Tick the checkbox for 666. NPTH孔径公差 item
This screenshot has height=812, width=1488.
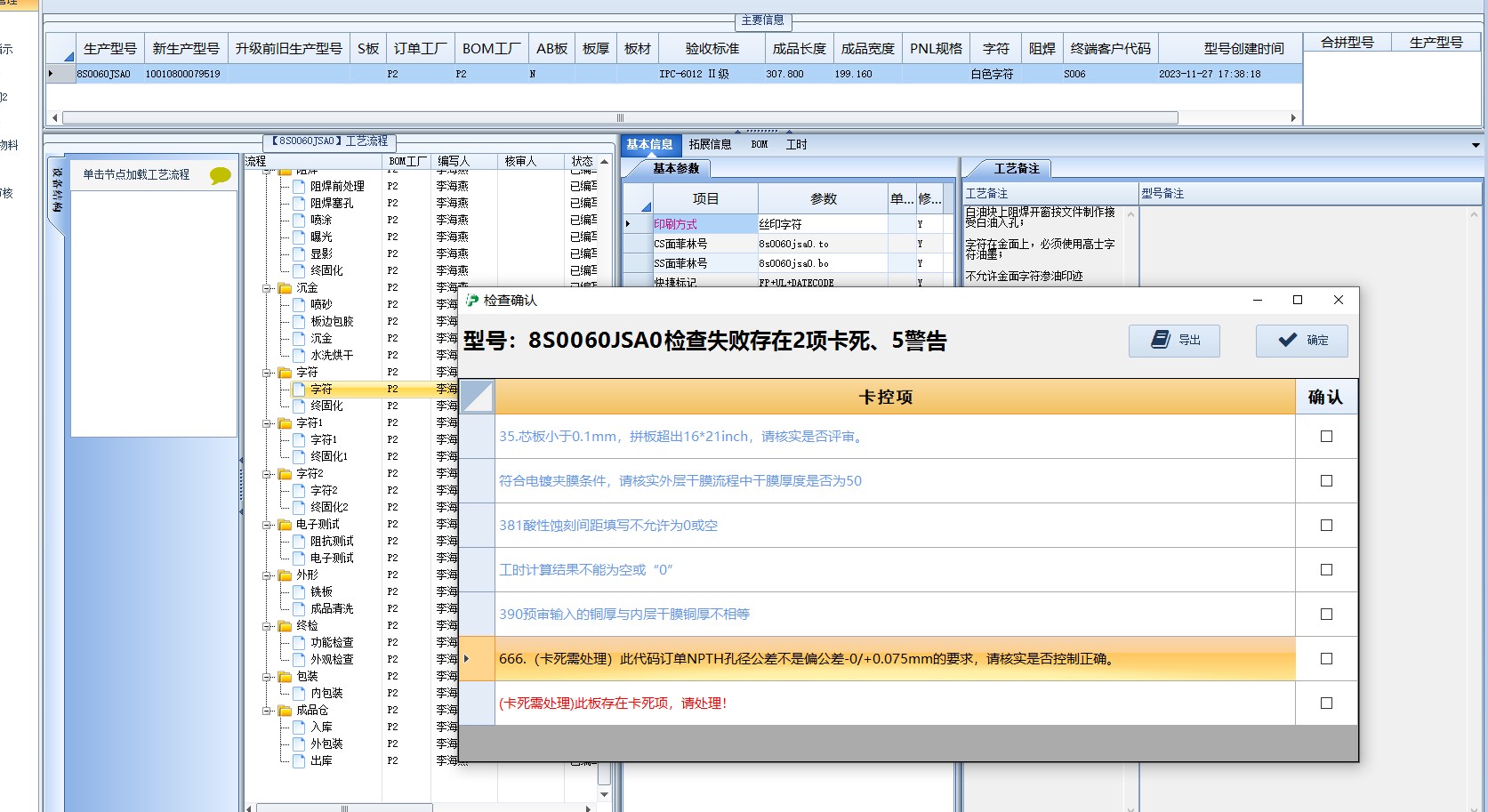(x=1326, y=659)
